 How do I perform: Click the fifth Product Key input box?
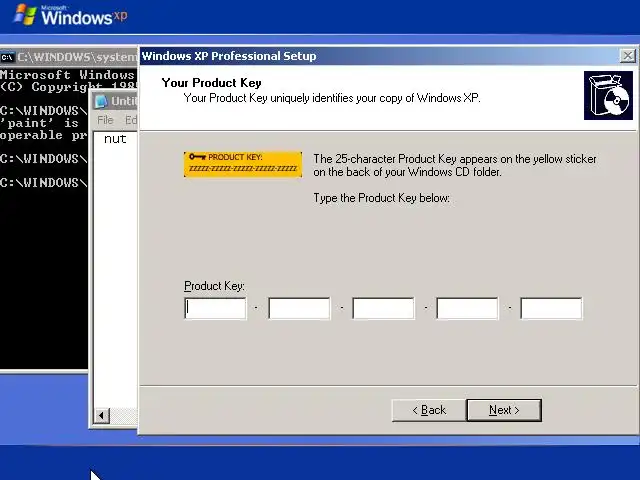click(x=551, y=308)
